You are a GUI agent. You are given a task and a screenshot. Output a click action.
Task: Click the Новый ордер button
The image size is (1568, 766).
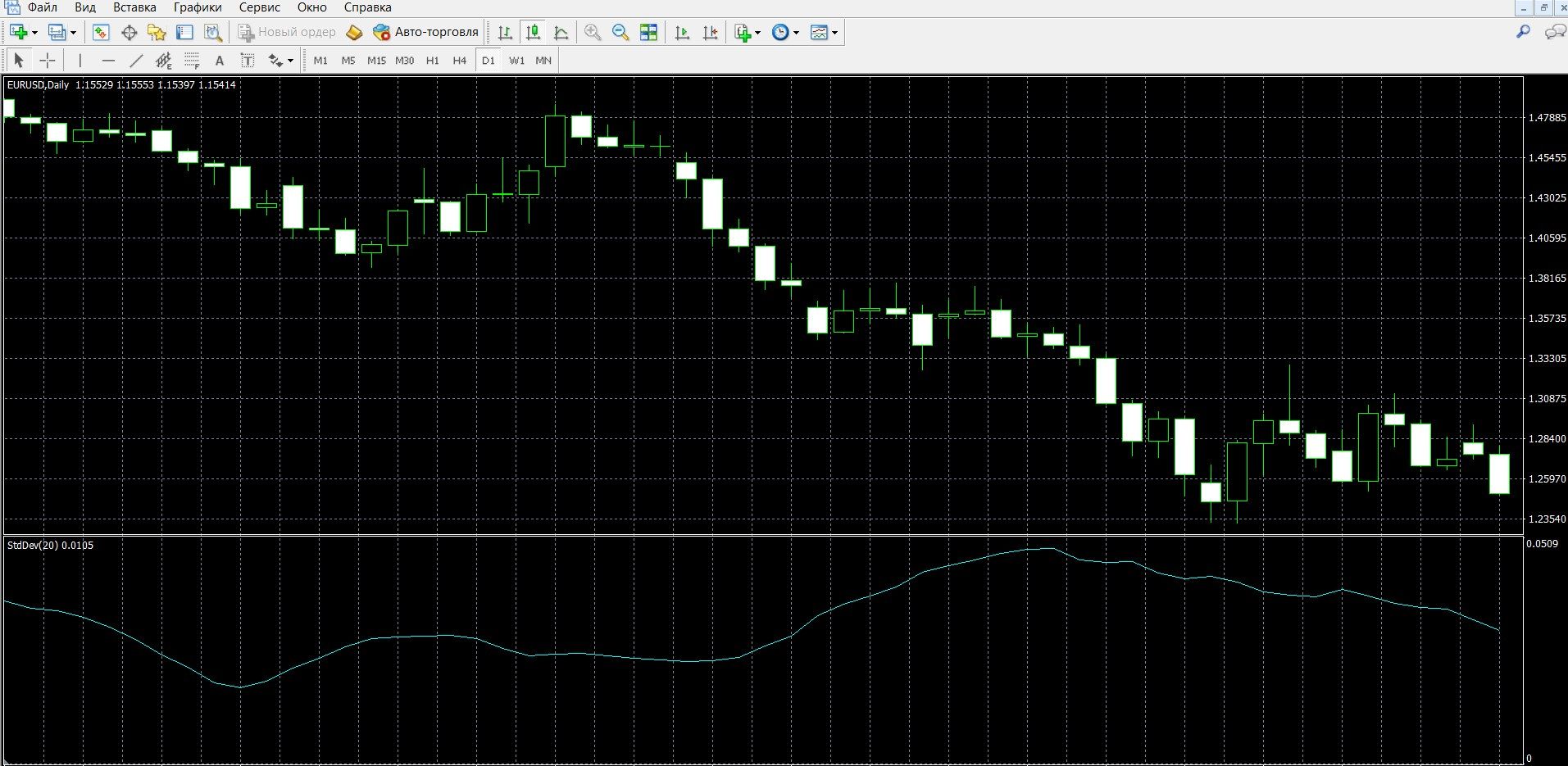click(x=287, y=32)
